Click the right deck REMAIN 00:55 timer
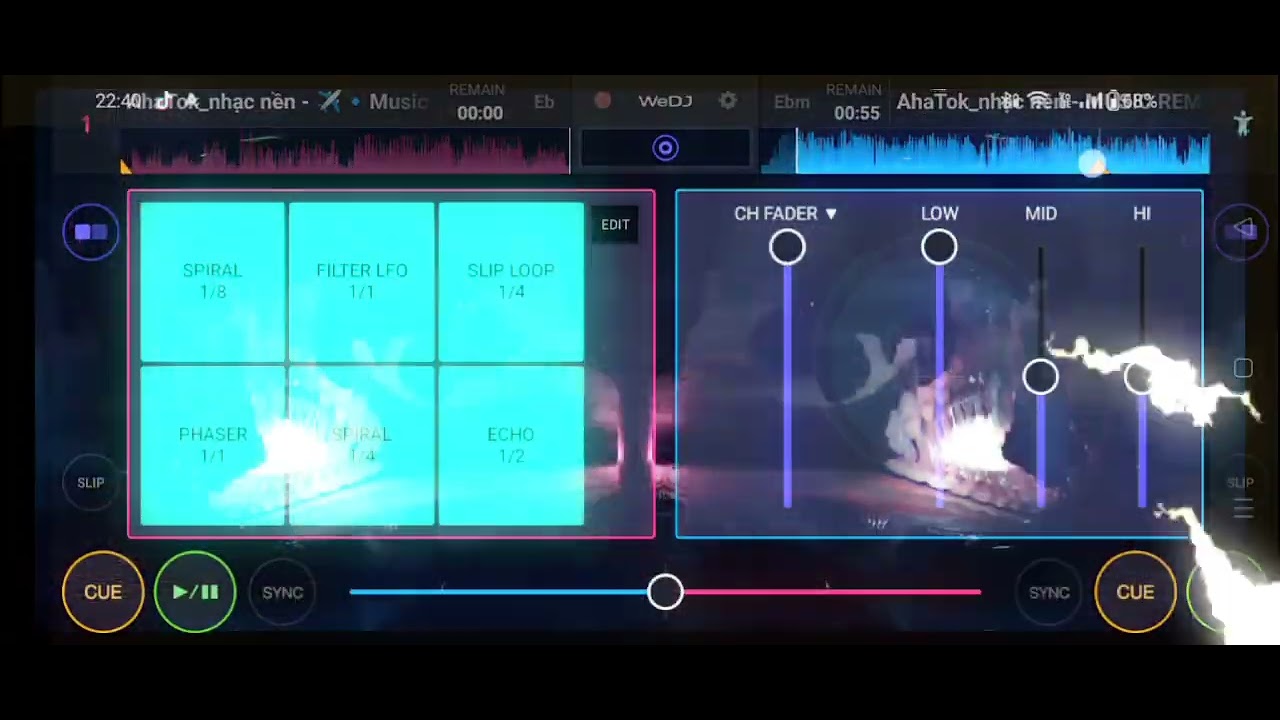Screen dimensions: 1280x720 tap(856, 103)
